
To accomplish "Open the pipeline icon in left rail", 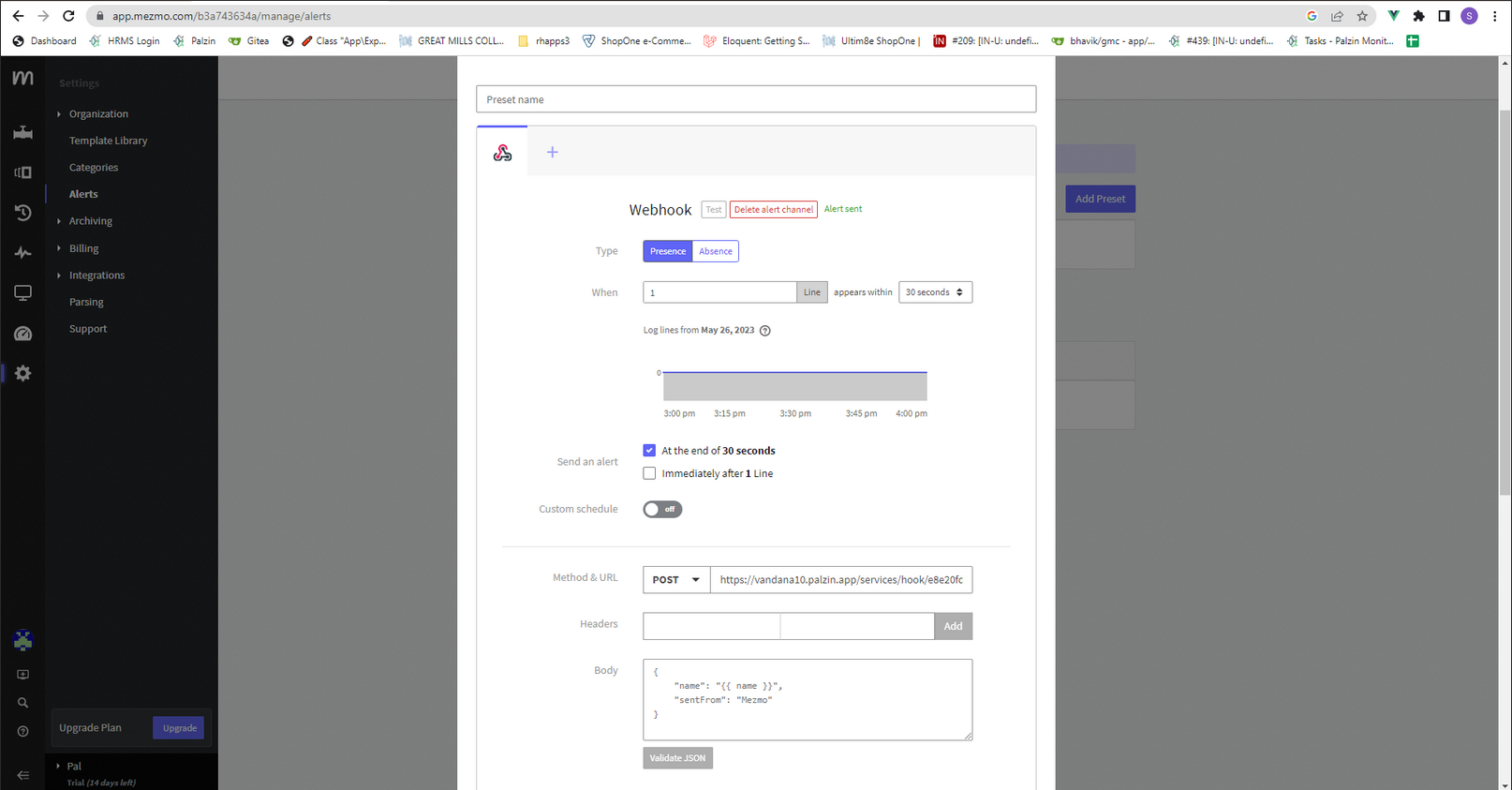I will click(x=22, y=132).
